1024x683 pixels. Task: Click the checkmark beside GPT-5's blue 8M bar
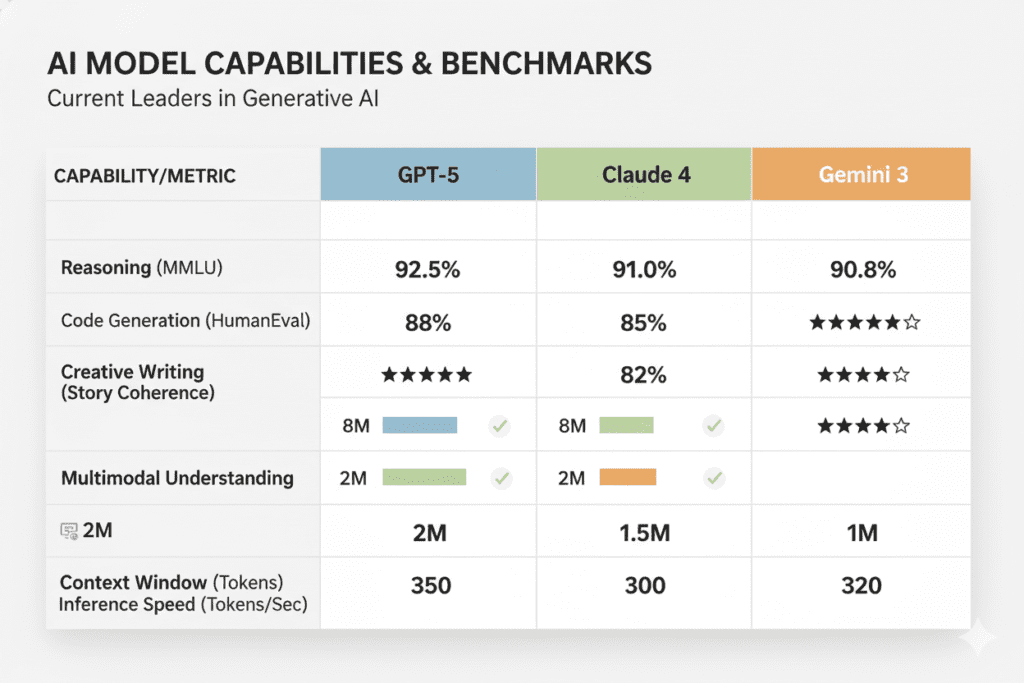[500, 426]
